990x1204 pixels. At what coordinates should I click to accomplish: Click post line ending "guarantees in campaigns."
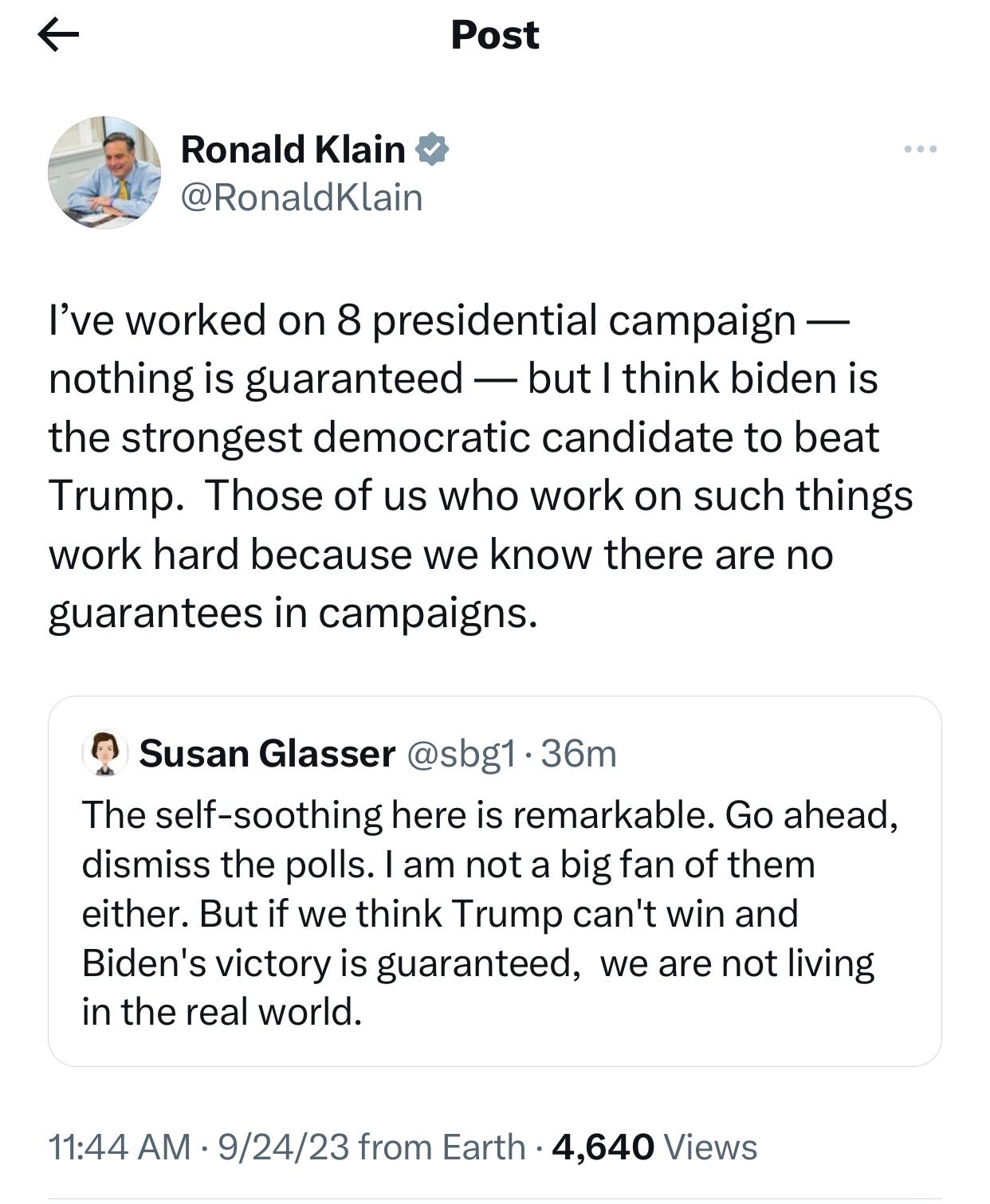point(293,613)
